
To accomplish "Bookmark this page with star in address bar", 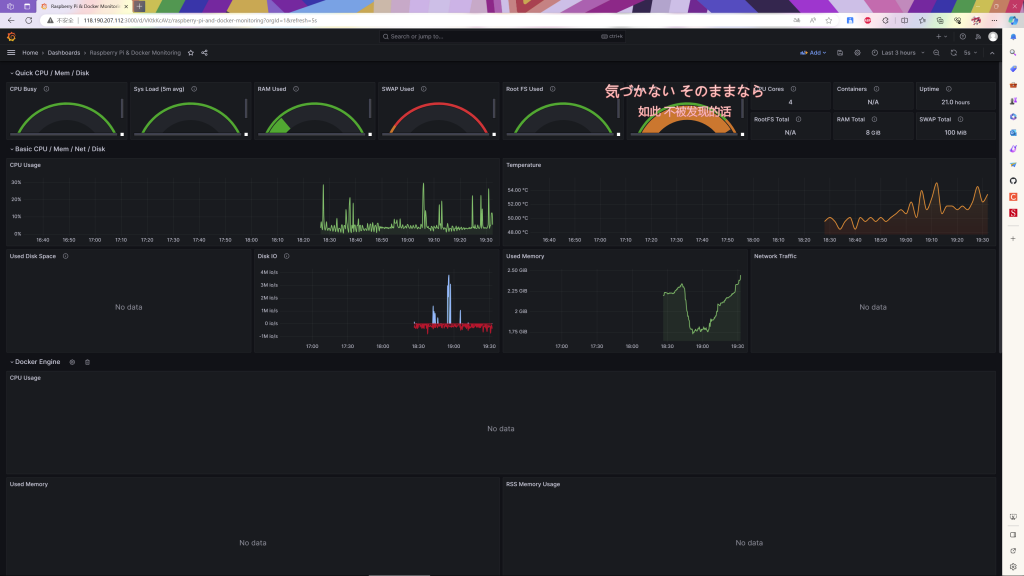I will pos(829,20).
